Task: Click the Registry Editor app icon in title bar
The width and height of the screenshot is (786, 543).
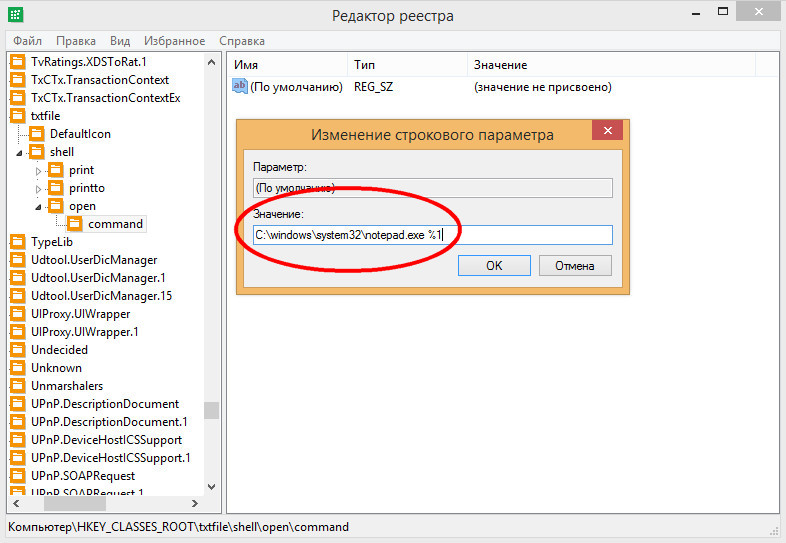Action: 15,15
